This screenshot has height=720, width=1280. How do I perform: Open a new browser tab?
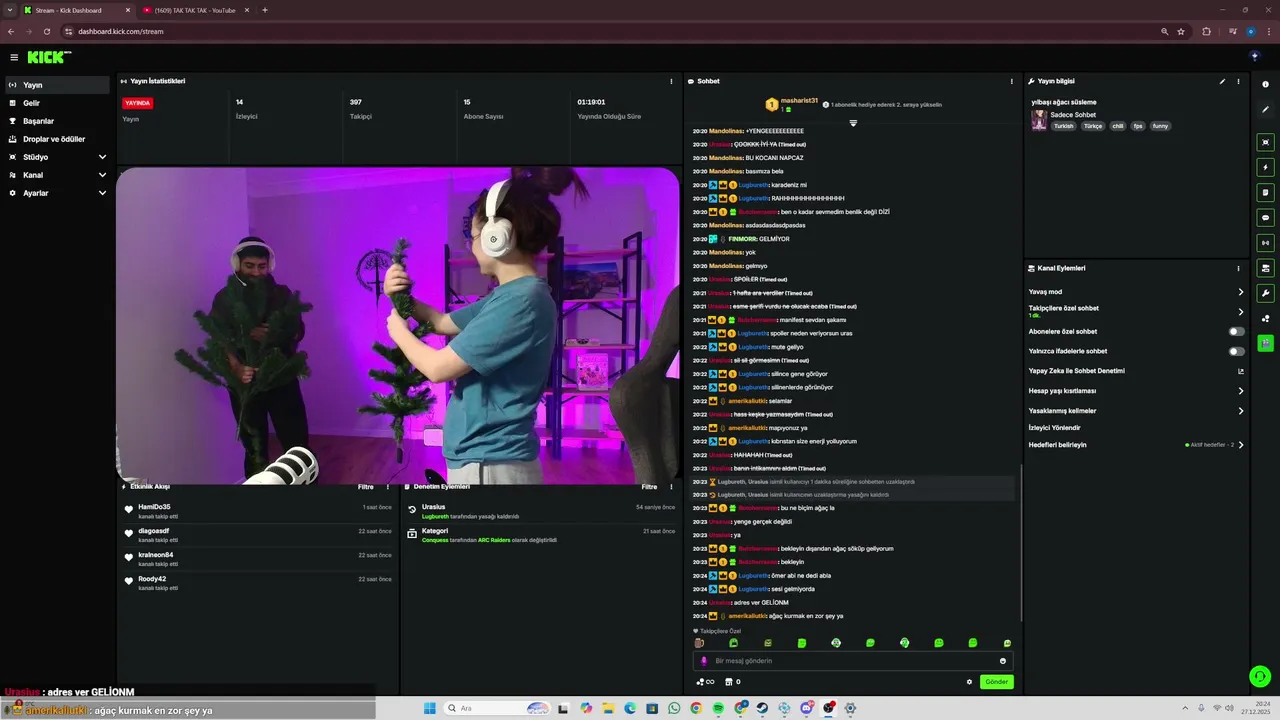click(x=265, y=10)
